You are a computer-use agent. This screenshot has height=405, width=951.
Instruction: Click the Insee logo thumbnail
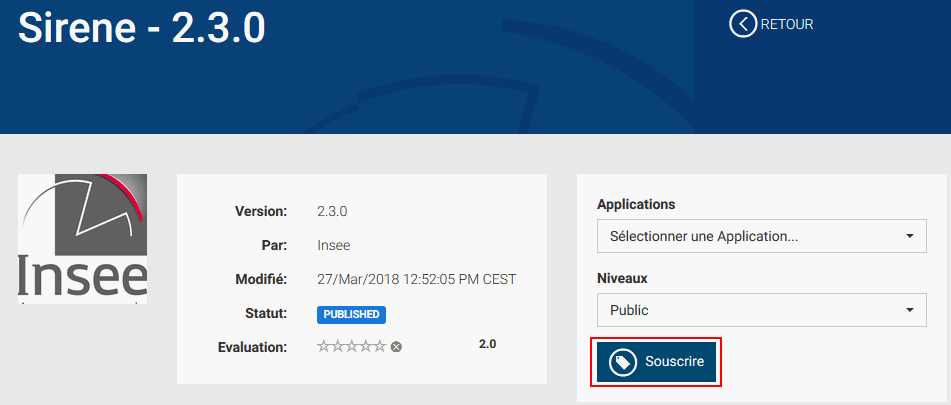(x=82, y=238)
